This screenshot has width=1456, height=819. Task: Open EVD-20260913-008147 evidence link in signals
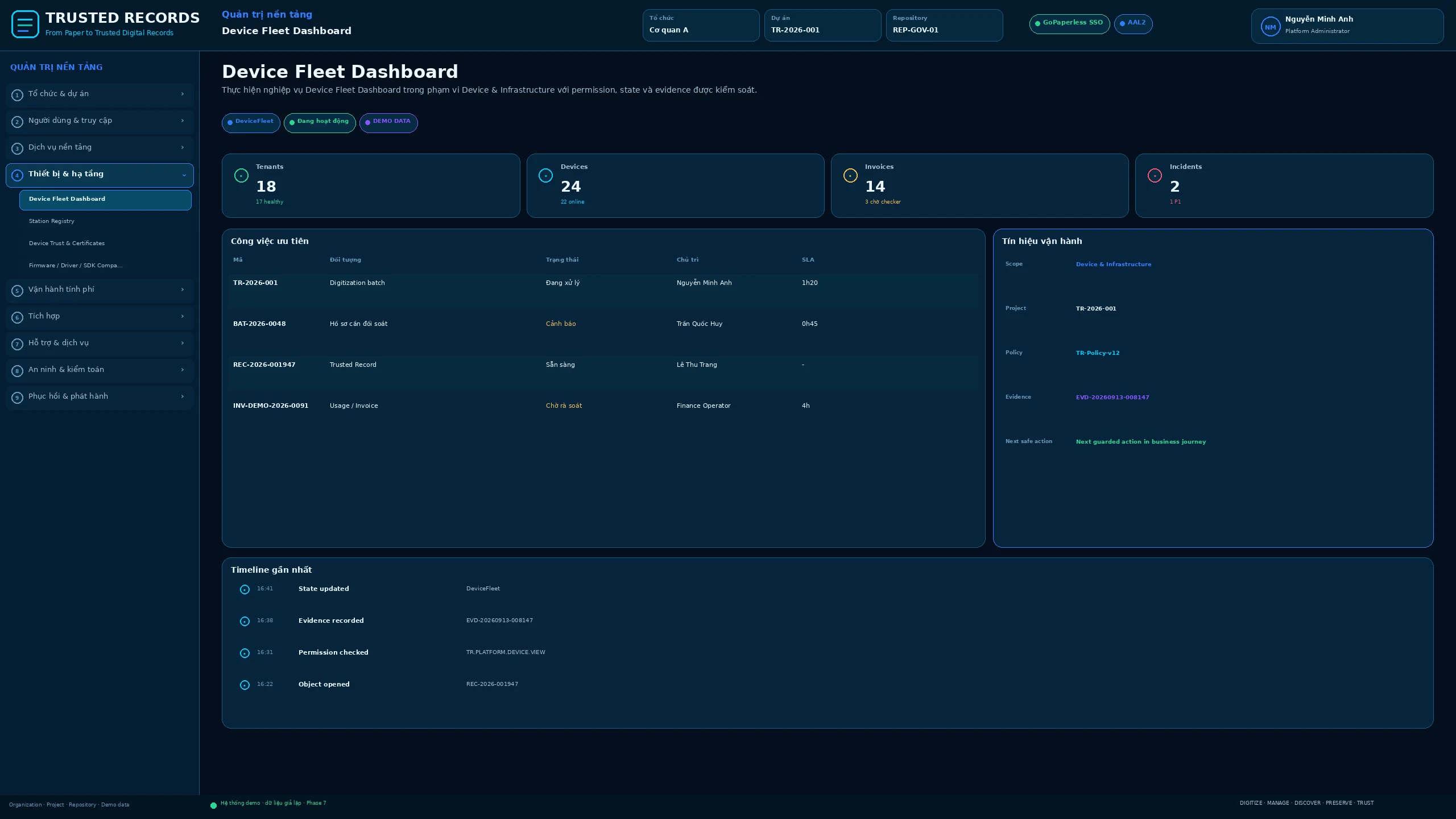click(1112, 398)
